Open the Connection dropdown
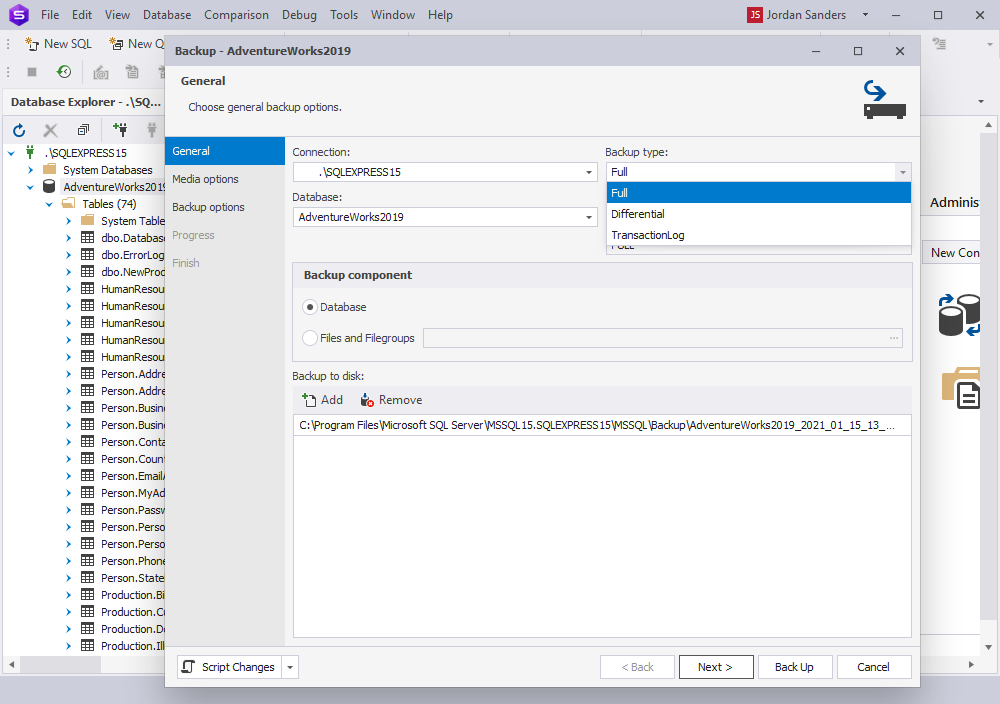Image resolution: width=1000 pixels, height=704 pixels. [589, 171]
